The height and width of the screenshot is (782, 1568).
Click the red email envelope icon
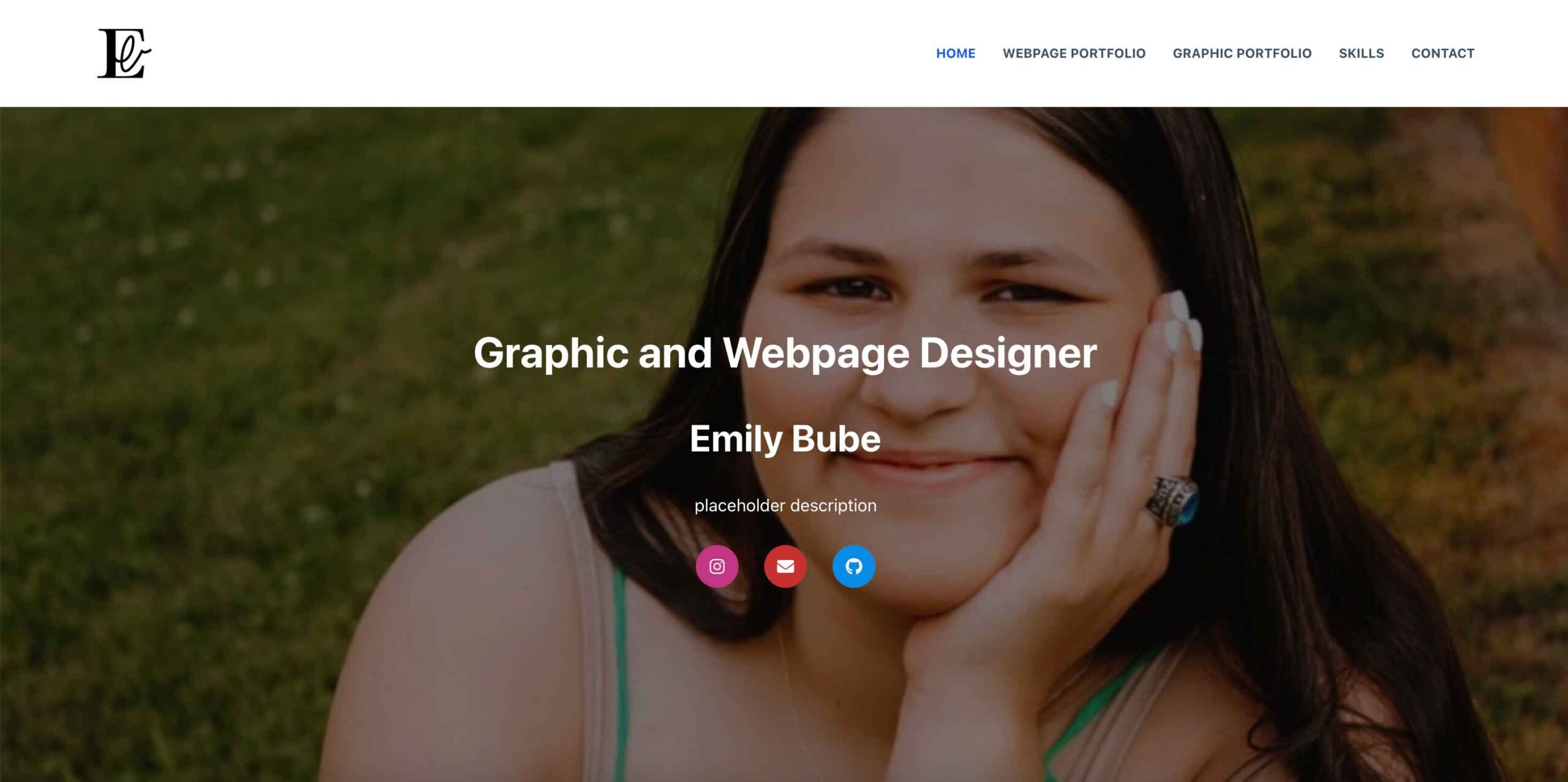pos(785,566)
